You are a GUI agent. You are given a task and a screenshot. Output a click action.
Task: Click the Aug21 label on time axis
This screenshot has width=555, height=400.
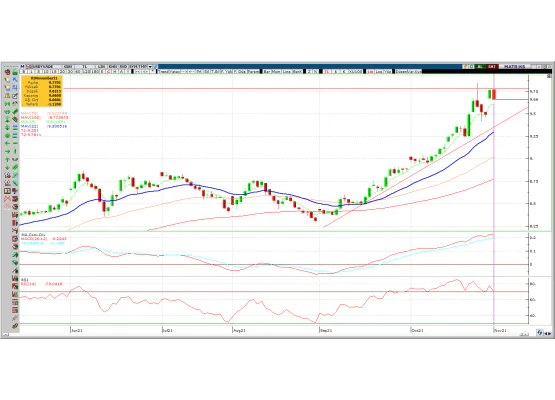click(239, 330)
